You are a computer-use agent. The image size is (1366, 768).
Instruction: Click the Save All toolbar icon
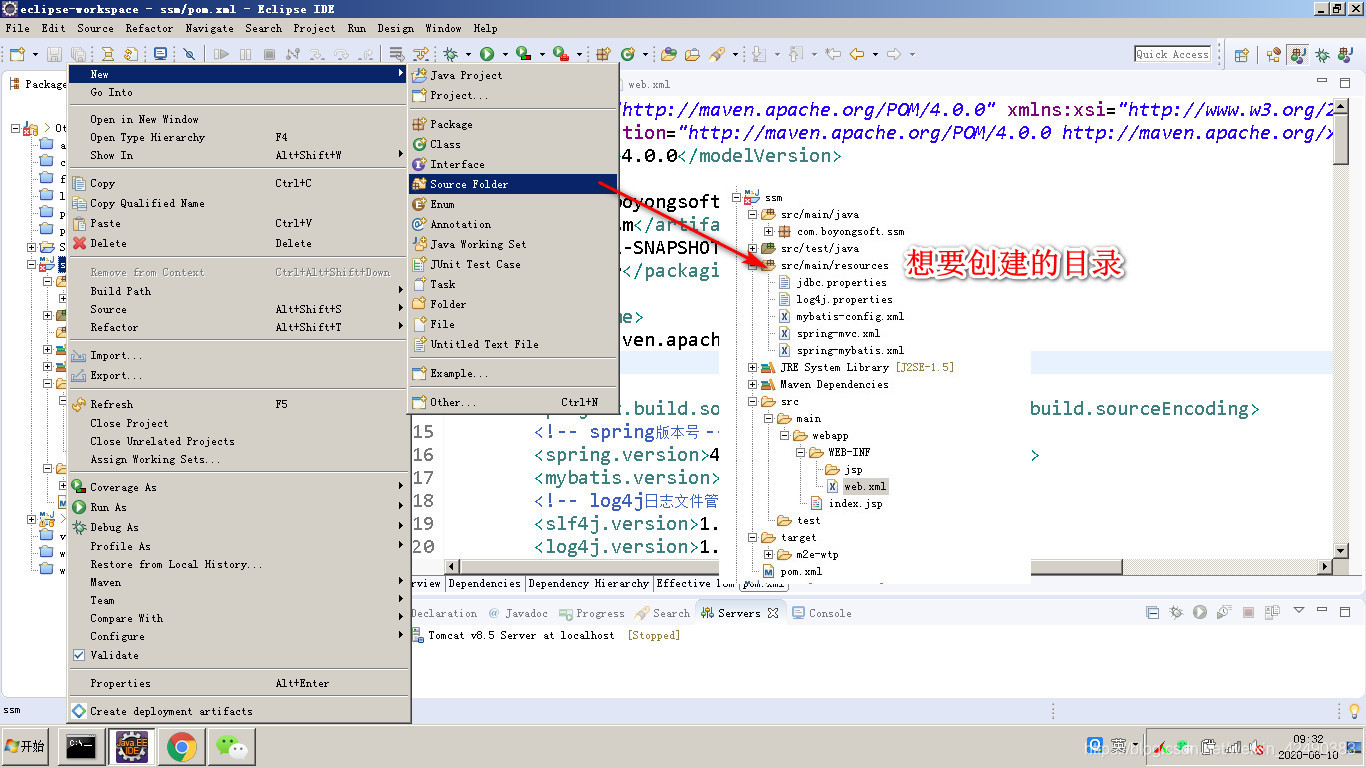click(x=78, y=54)
